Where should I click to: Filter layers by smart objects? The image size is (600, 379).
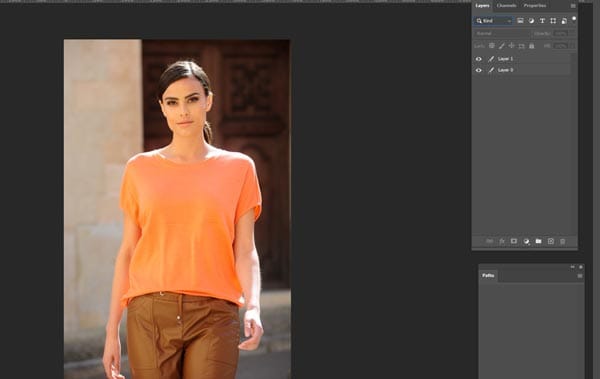564,21
